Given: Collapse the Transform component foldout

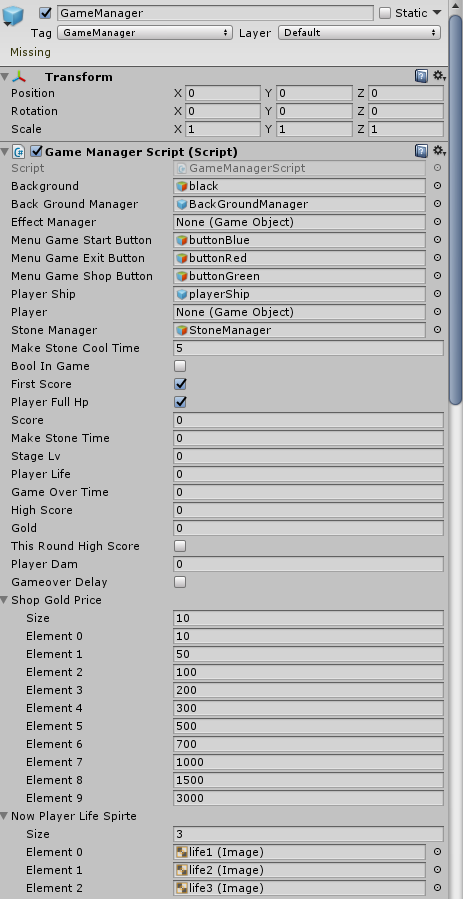Looking at the screenshot, I should tap(5, 76).
